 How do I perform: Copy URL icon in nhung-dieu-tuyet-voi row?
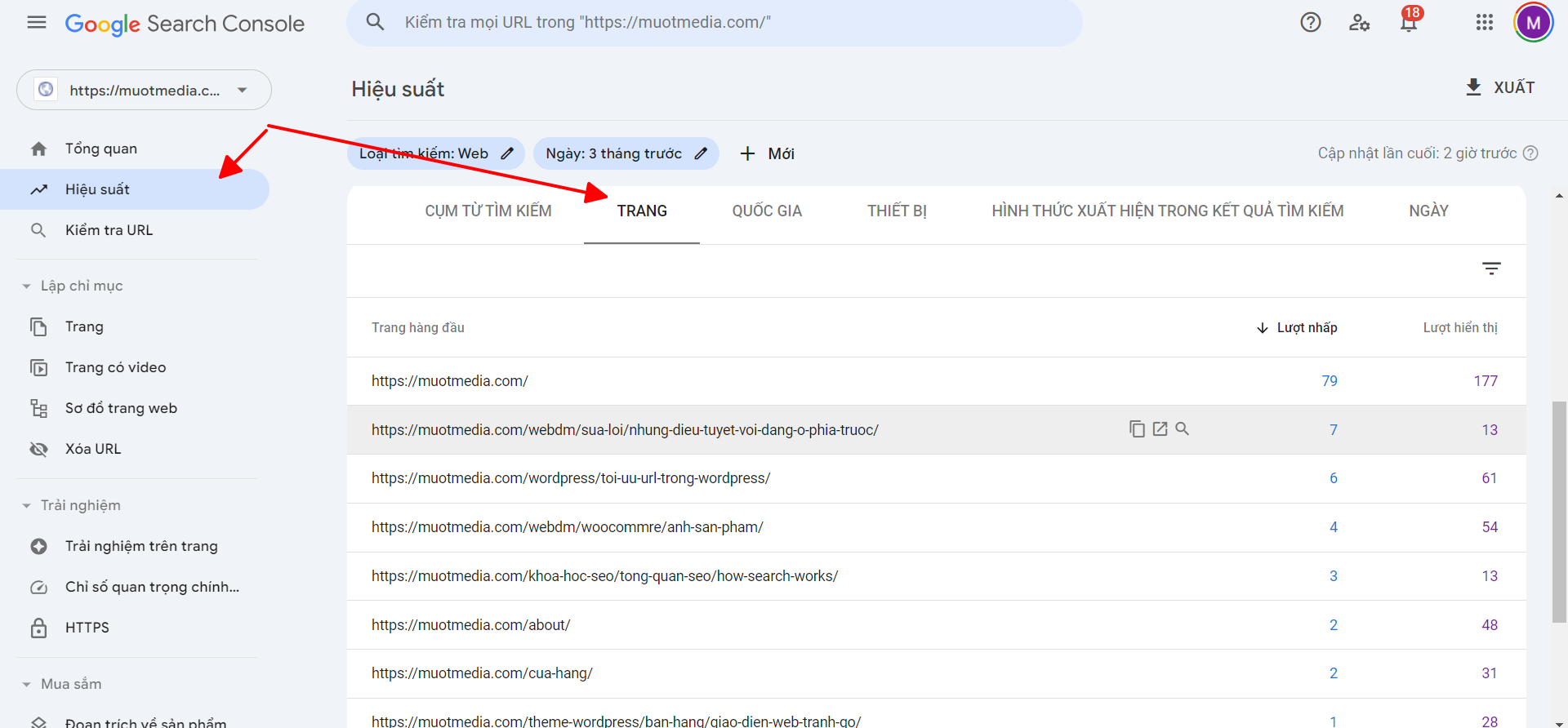pos(1137,428)
